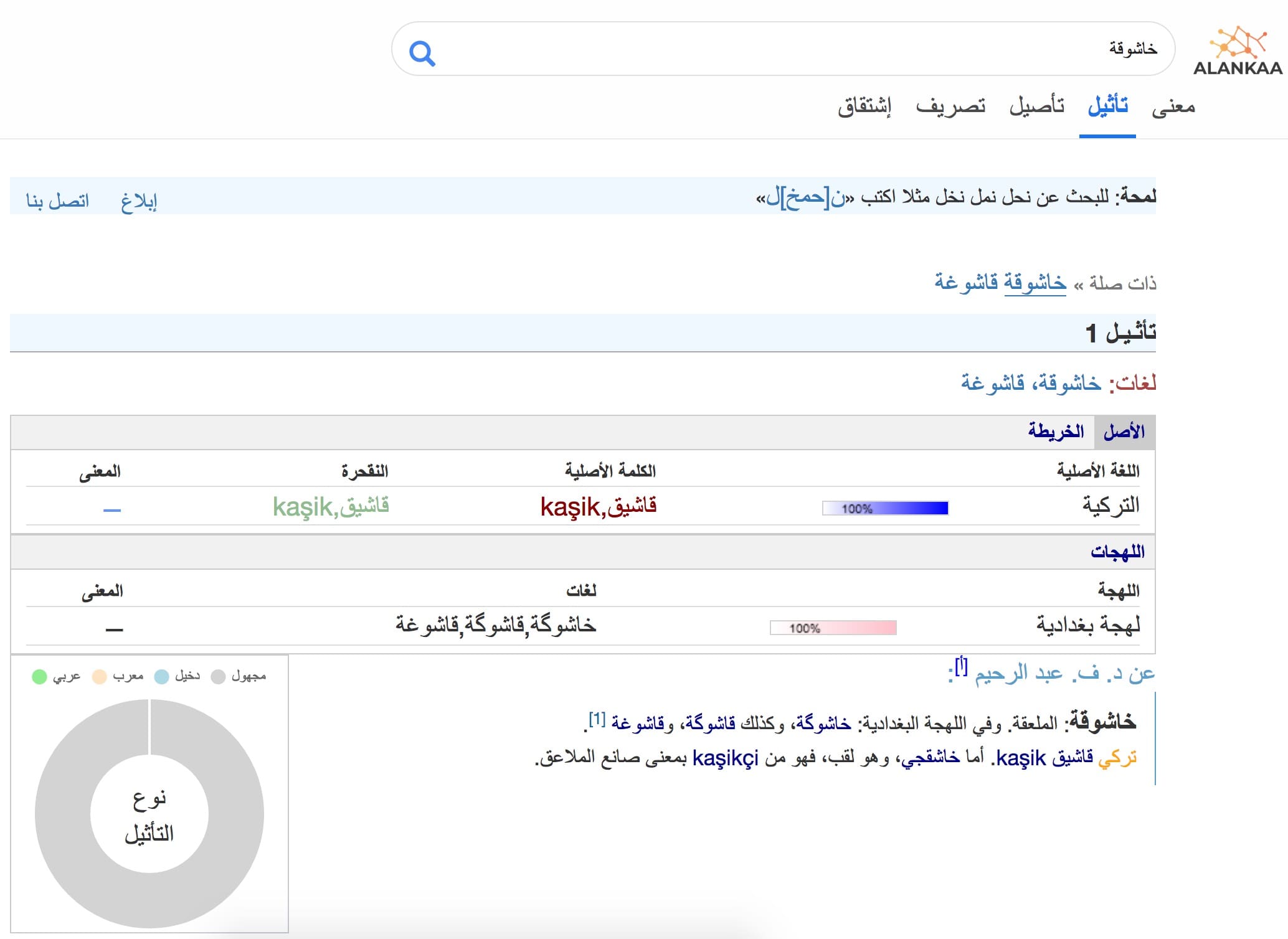Click the footnote [أ] reference marker
Image resolution: width=1288 pixels, height=939 pixels.
[x=960, y=666]
